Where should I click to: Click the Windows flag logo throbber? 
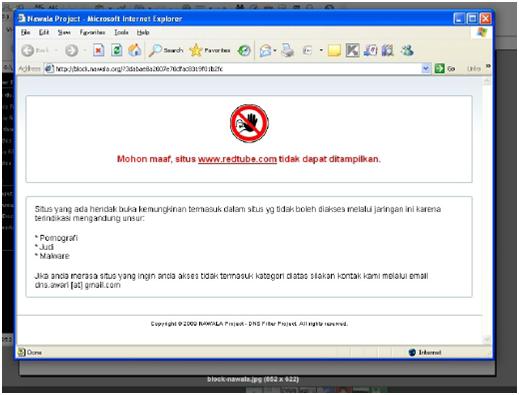click(482, 32)
